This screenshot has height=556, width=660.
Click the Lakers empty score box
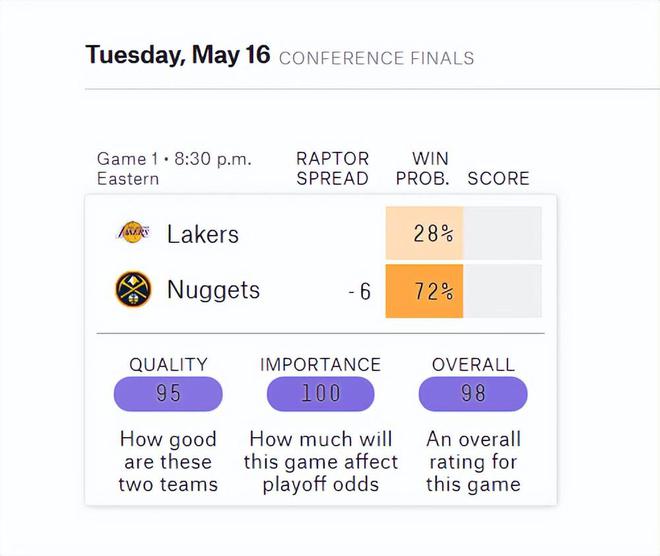(x=503, y=233)
